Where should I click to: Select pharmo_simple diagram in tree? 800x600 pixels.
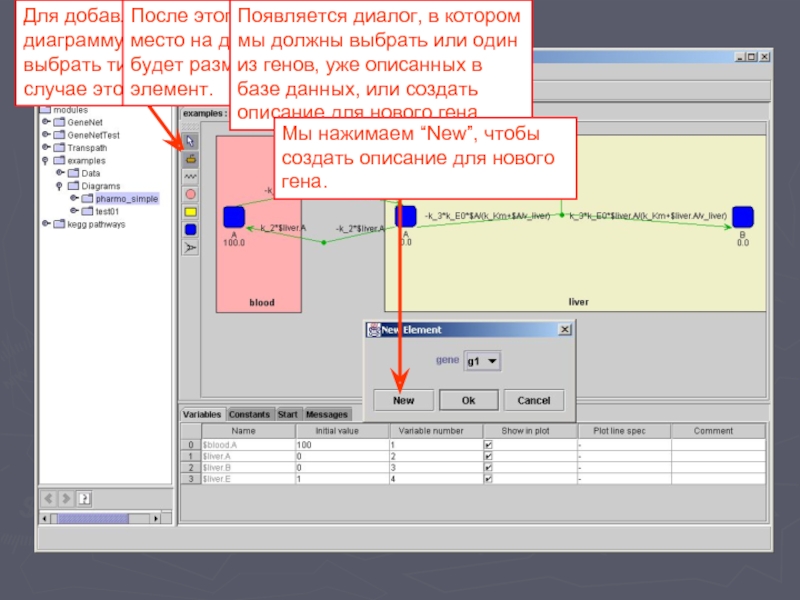point(127,198)
